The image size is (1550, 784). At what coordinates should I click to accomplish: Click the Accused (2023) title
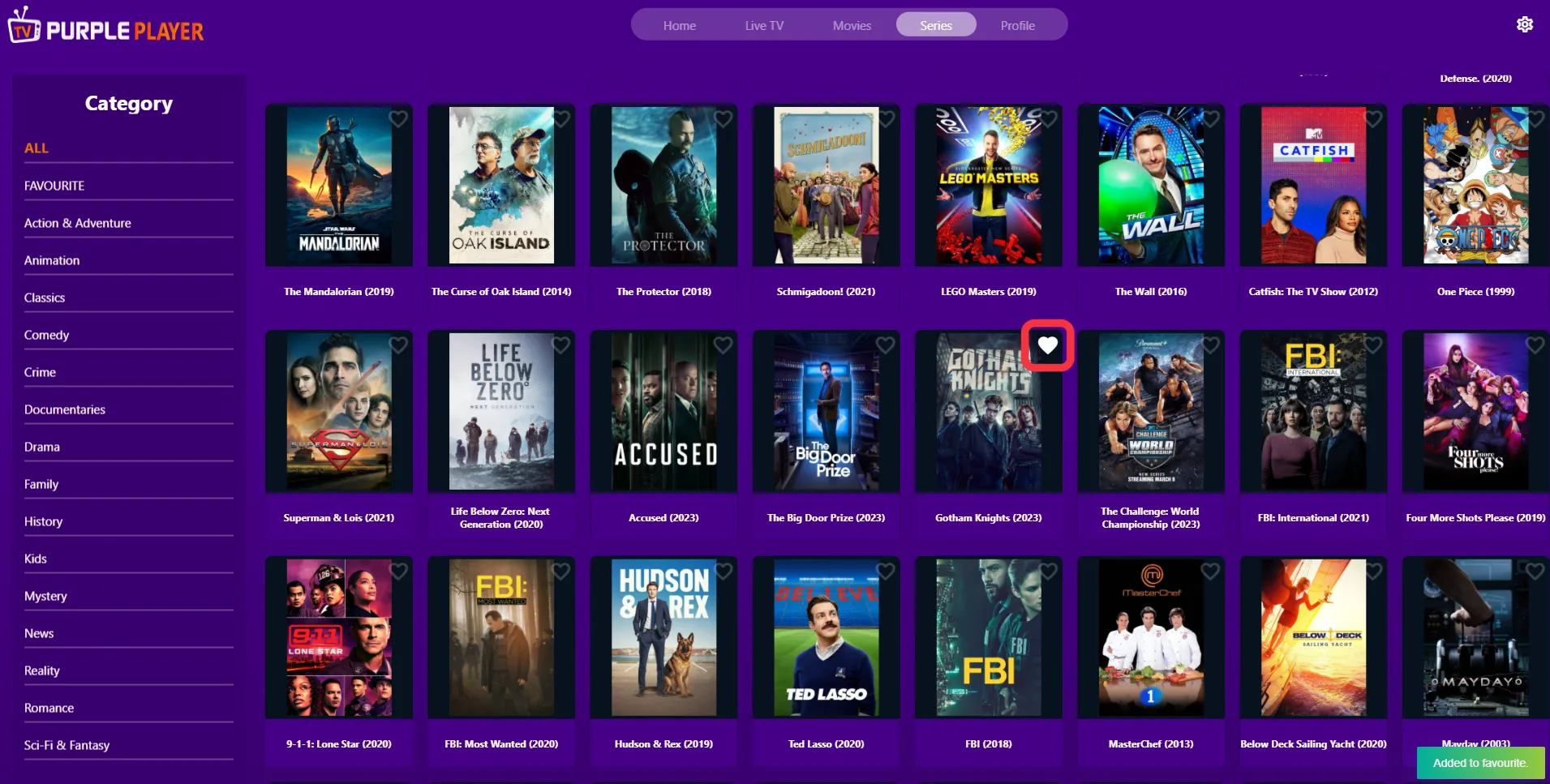pos(663,517)
